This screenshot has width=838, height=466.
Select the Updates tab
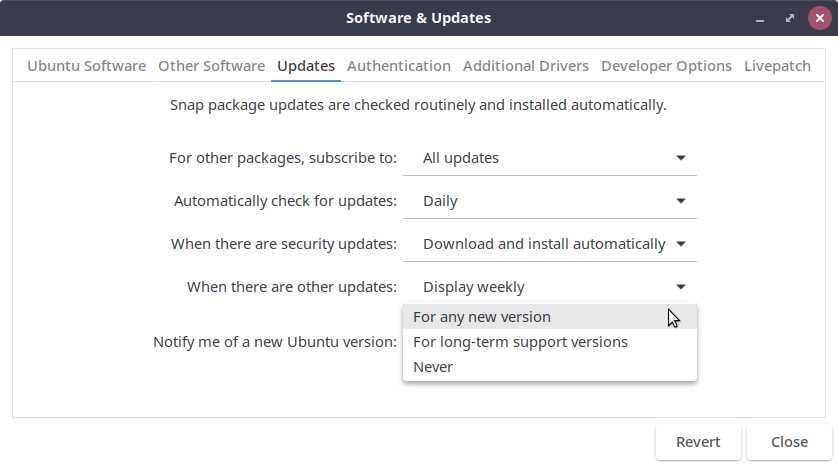click(x=306, y=66)
